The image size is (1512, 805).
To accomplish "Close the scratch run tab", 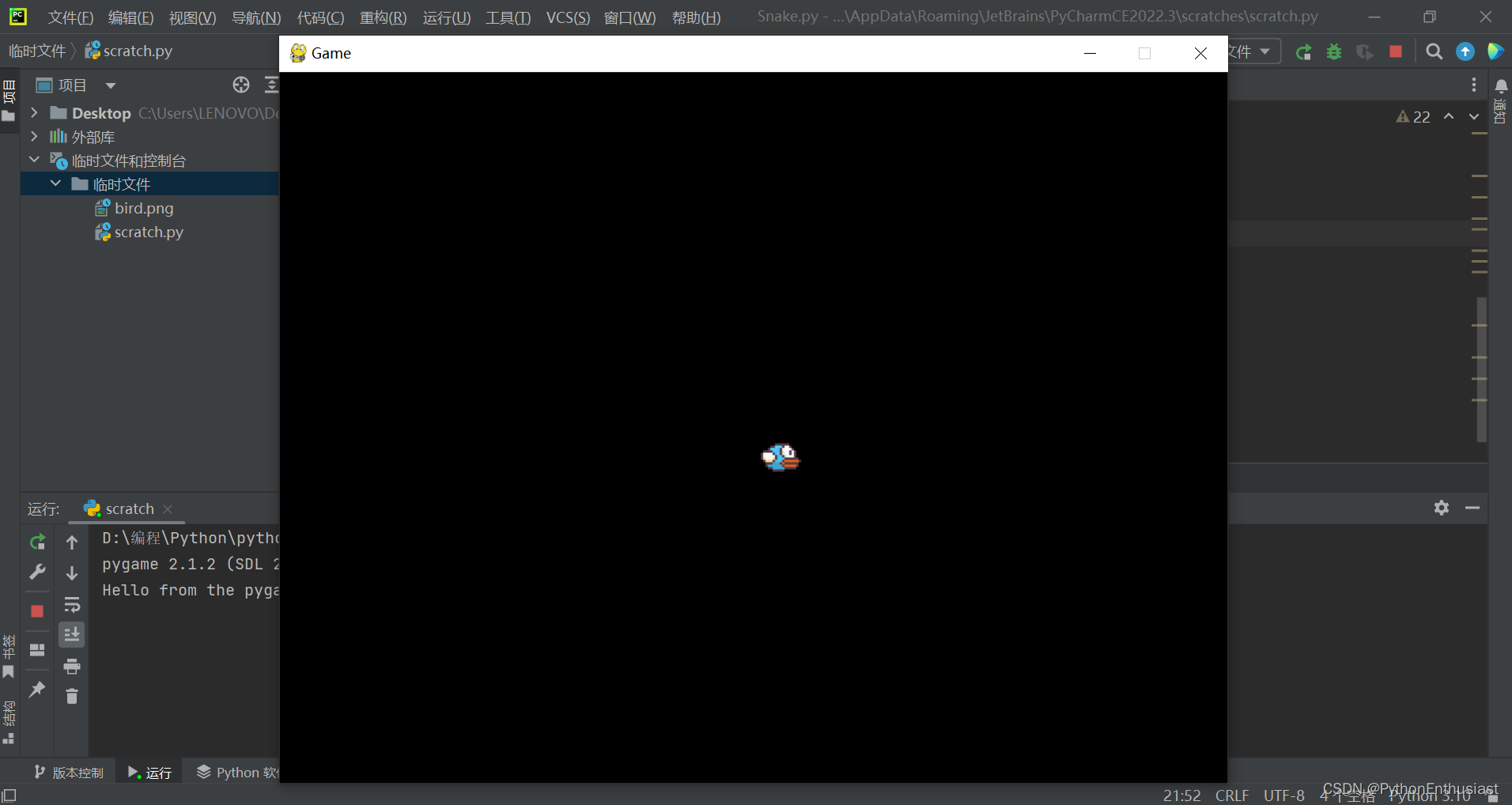I will [168, 509].
